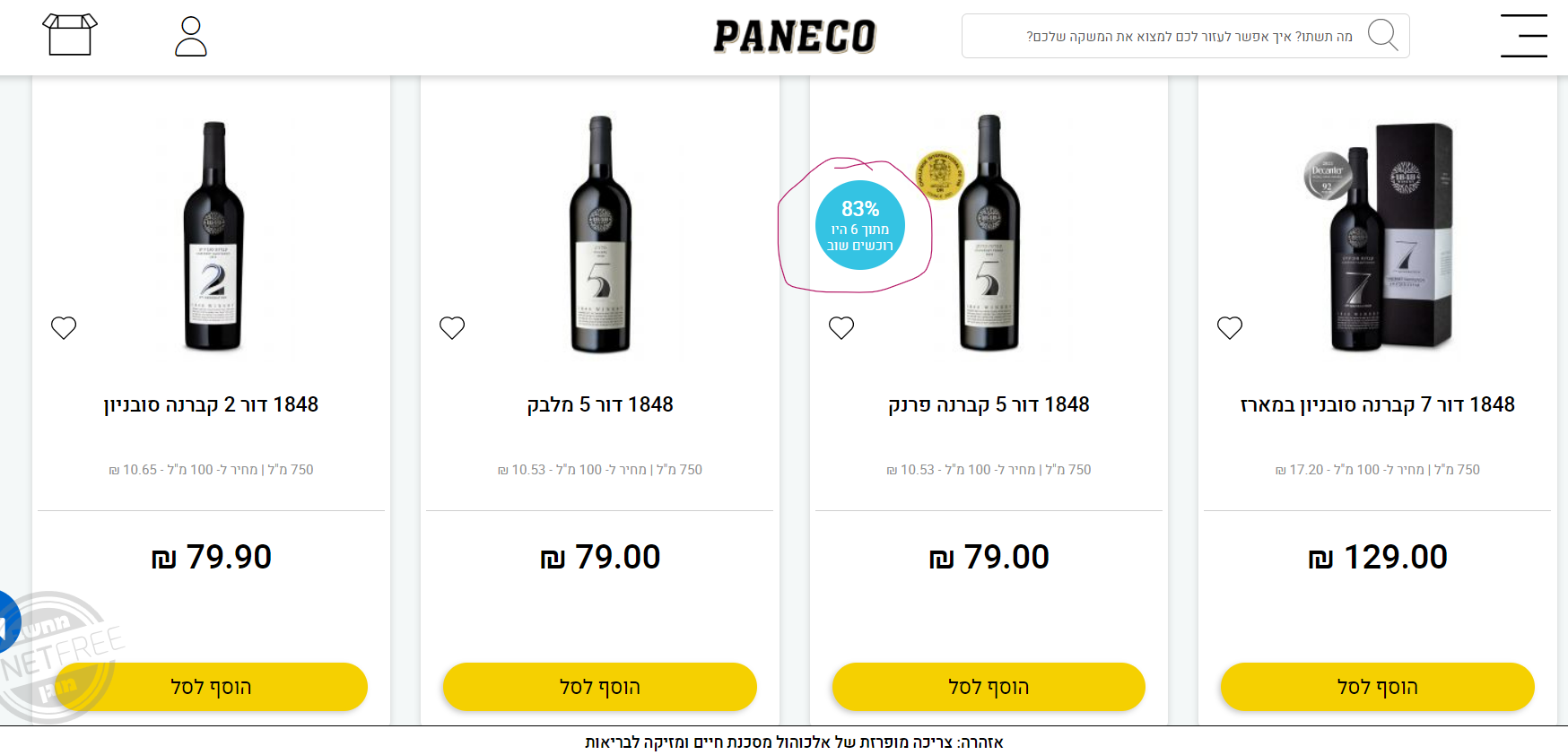The width and height of the screenshot is (1568, 755).
Task: Add 1848 דור 7 boxed wine to favorites
Action: pos(1230,328)
